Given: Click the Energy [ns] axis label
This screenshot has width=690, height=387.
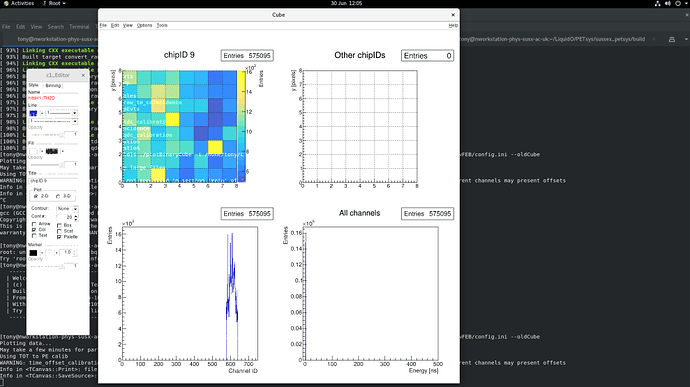Looking at the screenshot, I should pyautogui.click(x=423, y=371).
